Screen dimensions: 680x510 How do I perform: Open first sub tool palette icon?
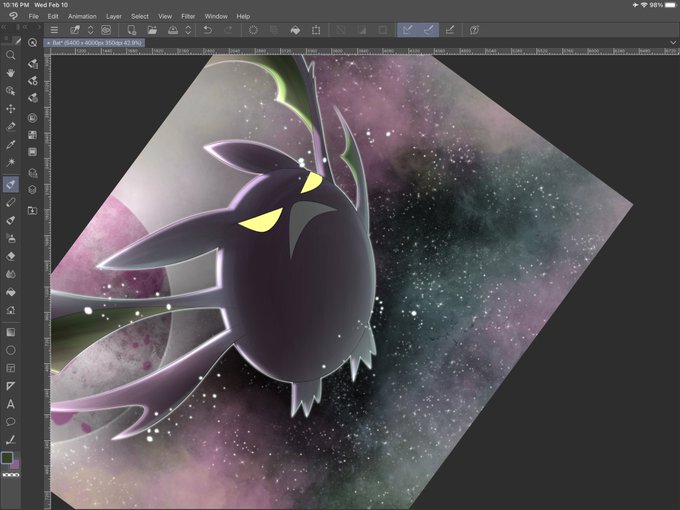point(33,64)
